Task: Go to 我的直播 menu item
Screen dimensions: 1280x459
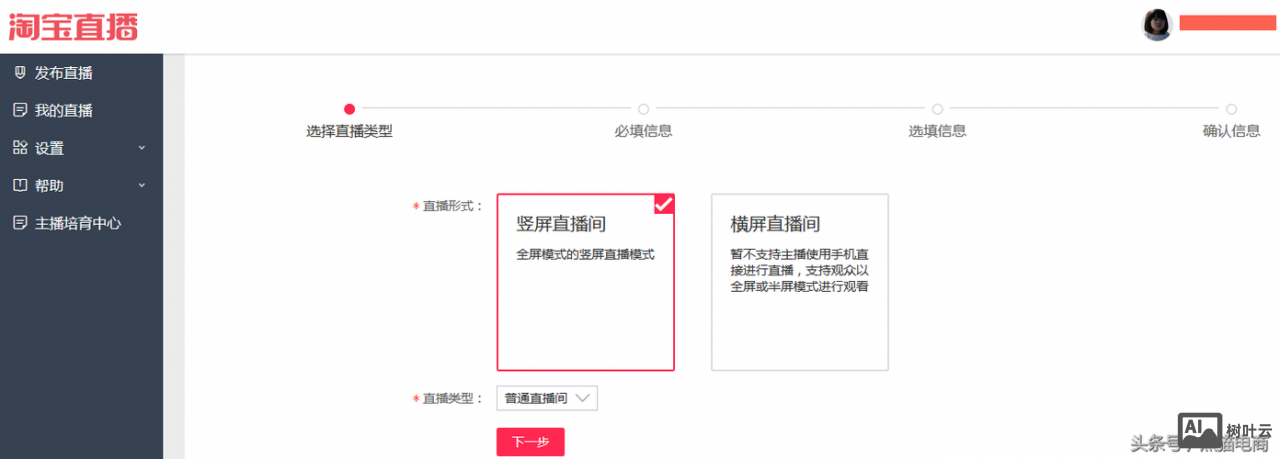Action: (x=64, y=110)
